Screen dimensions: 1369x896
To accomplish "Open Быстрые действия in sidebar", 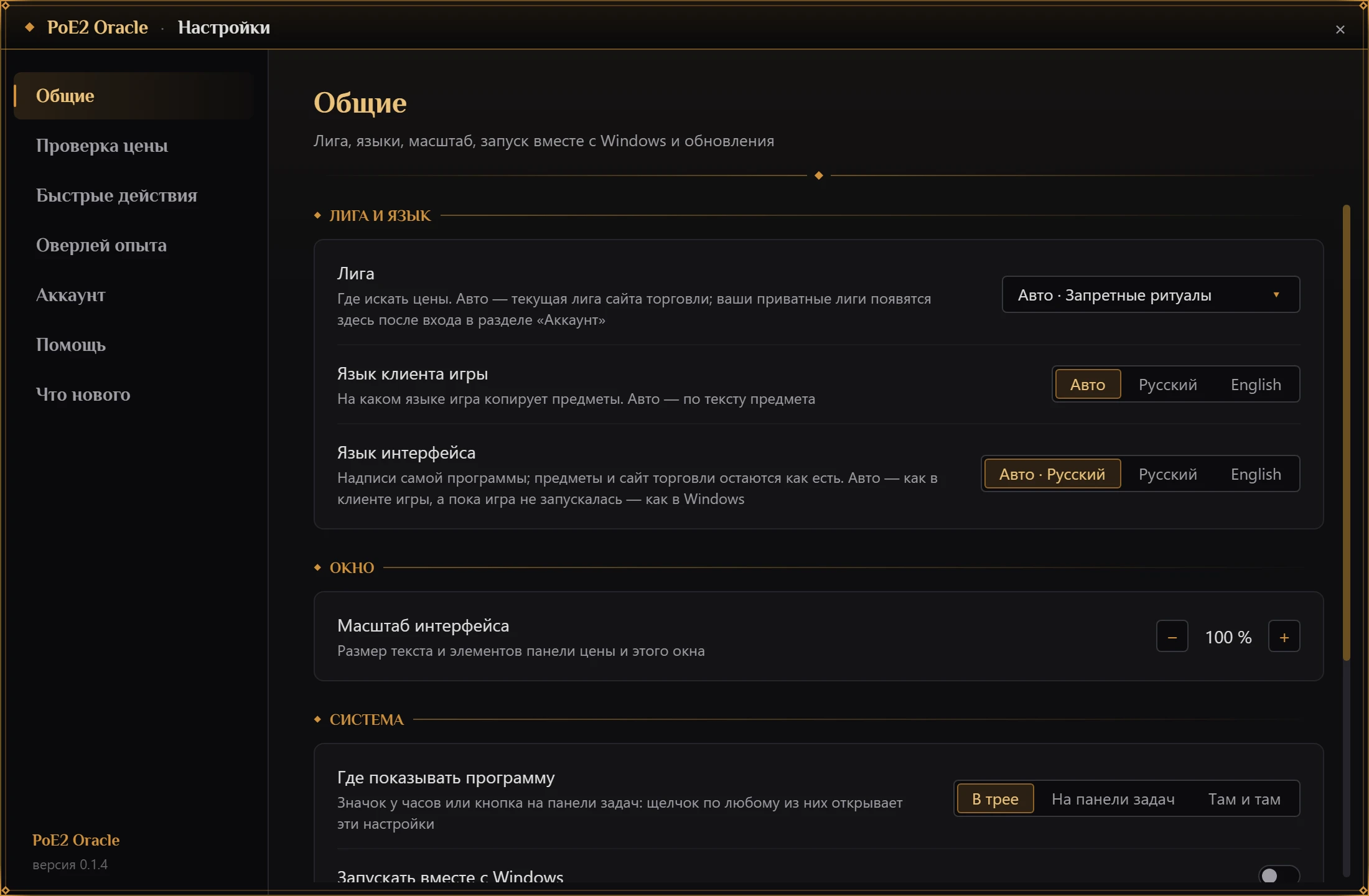I will click(x=133, y=195).
